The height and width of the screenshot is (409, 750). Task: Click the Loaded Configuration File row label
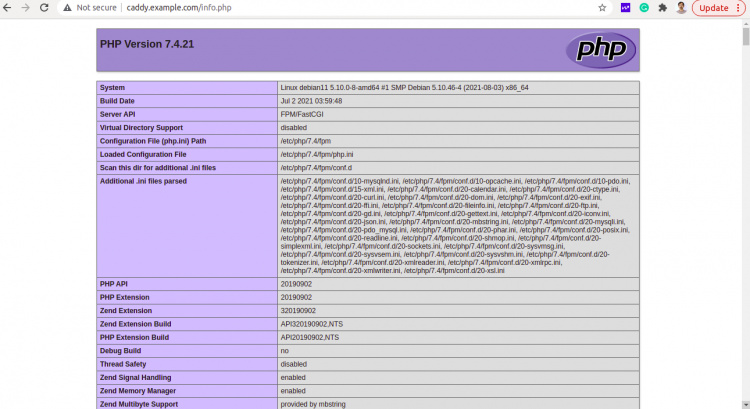coord(143,154)
